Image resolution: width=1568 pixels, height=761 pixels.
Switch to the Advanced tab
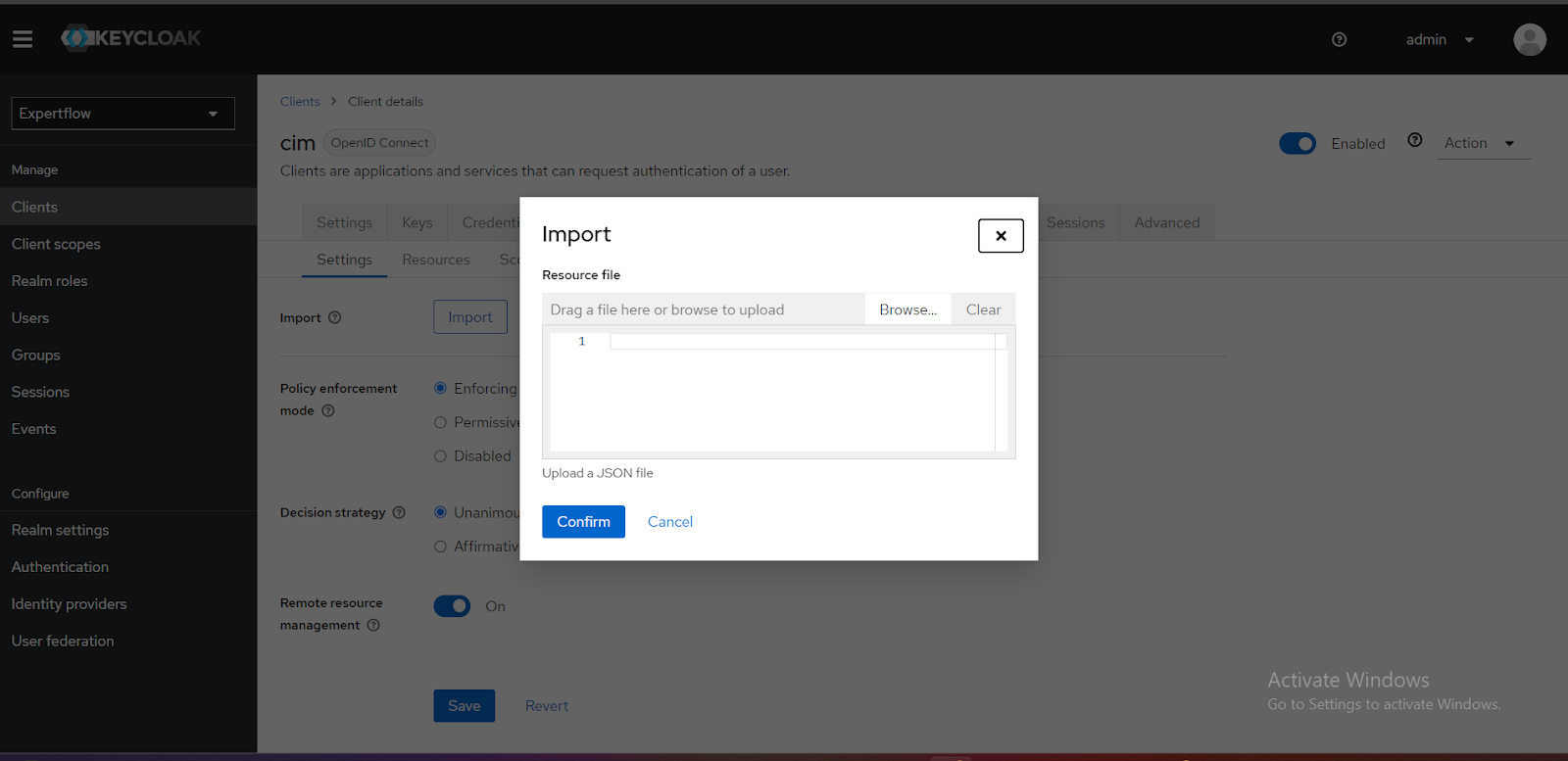[x=1166, y=222]
